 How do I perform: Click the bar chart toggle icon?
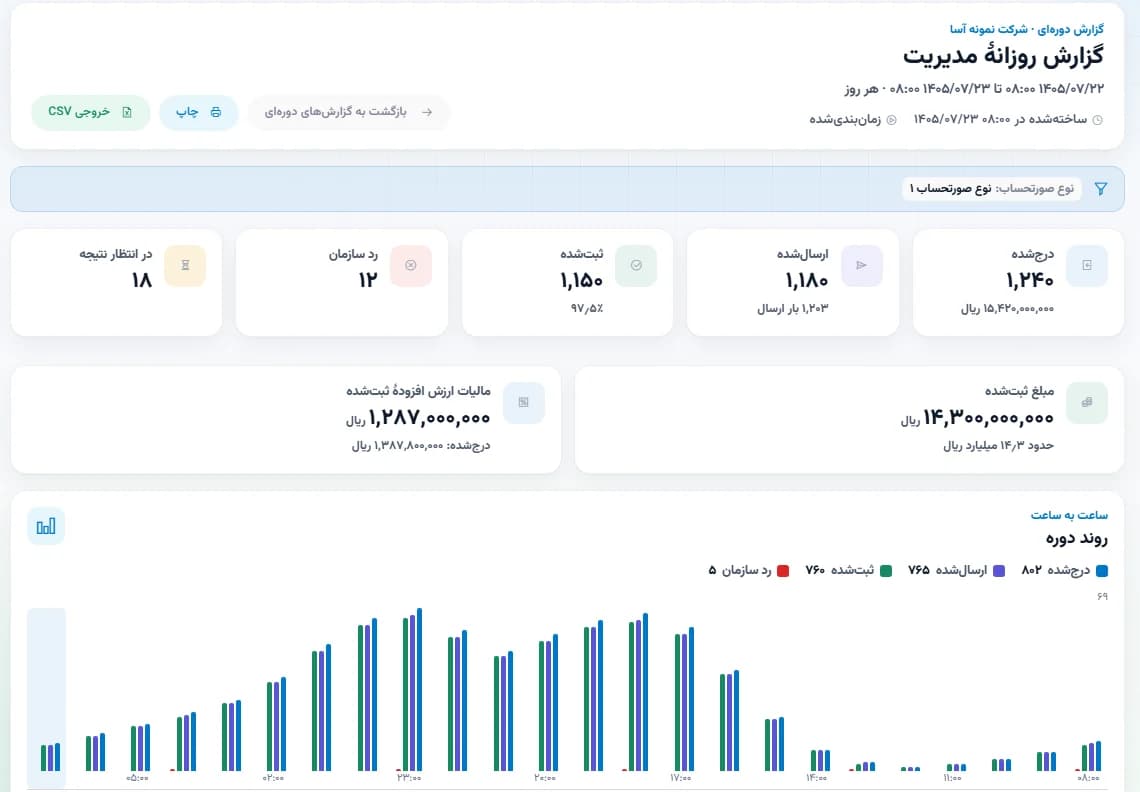coord(46,527)
